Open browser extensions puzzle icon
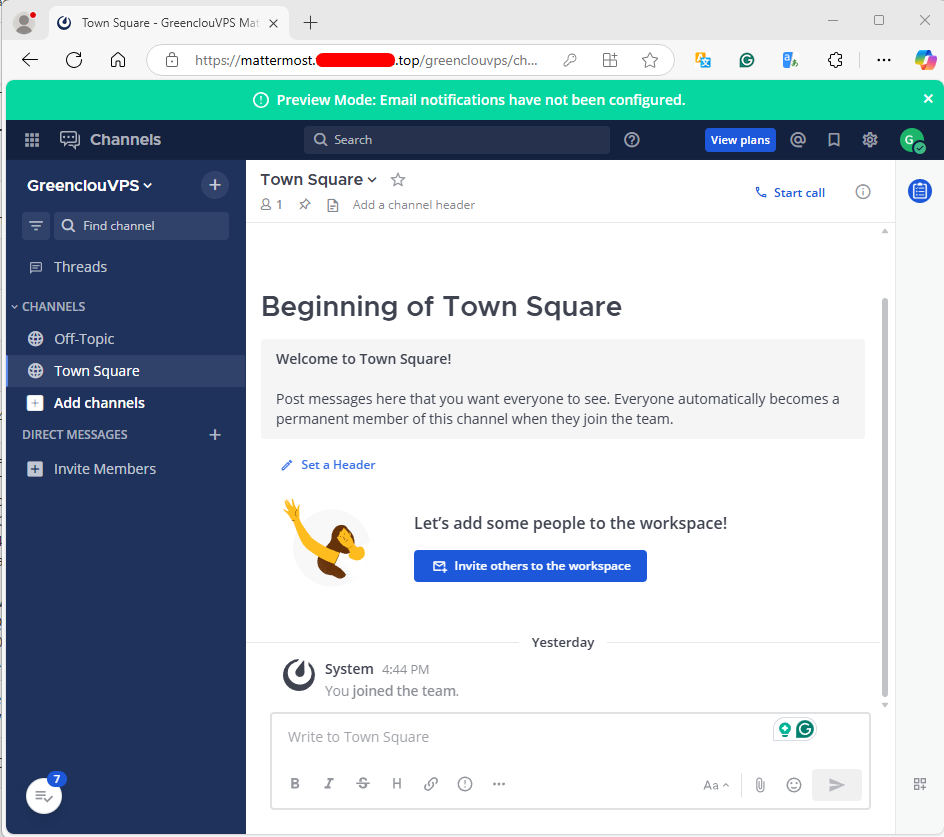Image resolution: width=944 pixels, height=837 pixels. 835,60
